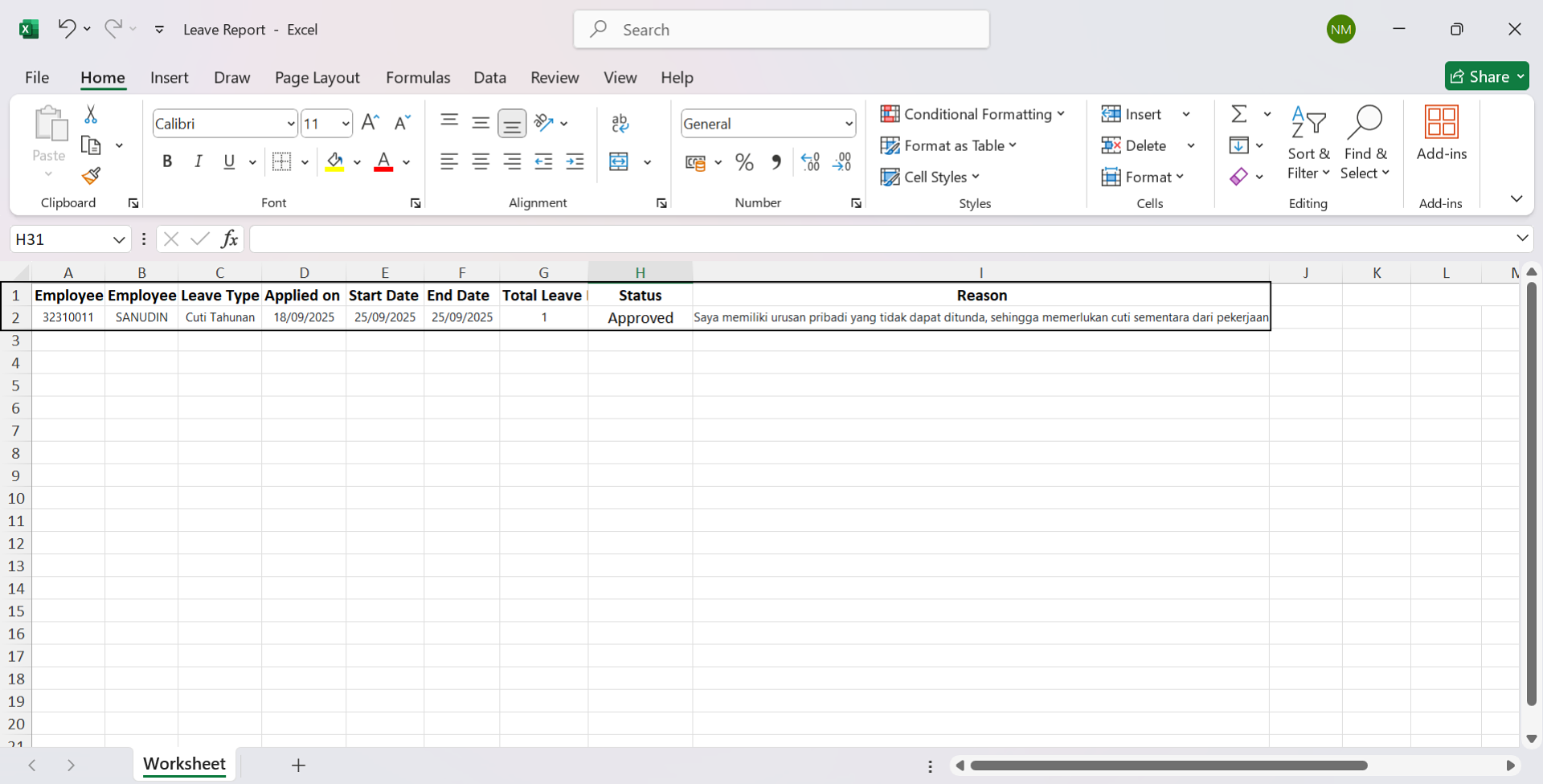This screenshot has width=1543, height=784.
Task: Expand the General number format dropdown
Action: click(x=849, y=124)
